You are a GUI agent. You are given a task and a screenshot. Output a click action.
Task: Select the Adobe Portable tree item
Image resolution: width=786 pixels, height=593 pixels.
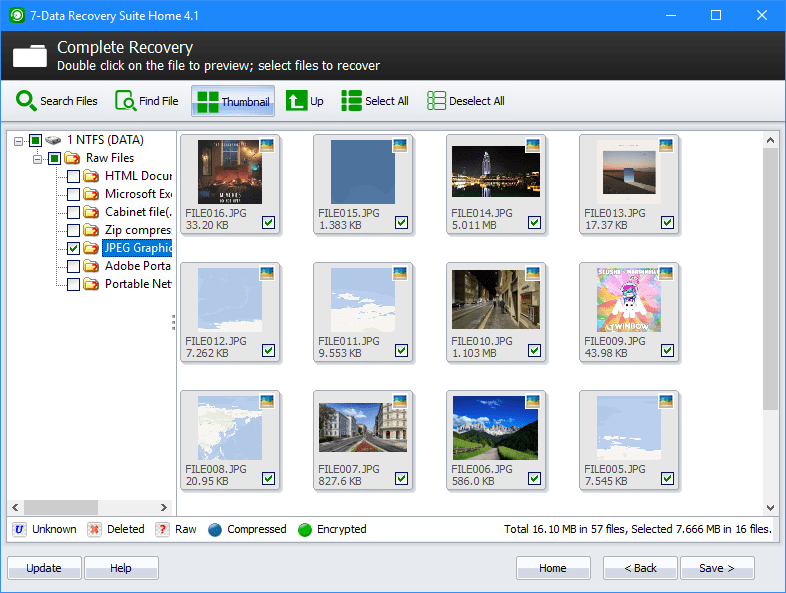pos(138,266)
